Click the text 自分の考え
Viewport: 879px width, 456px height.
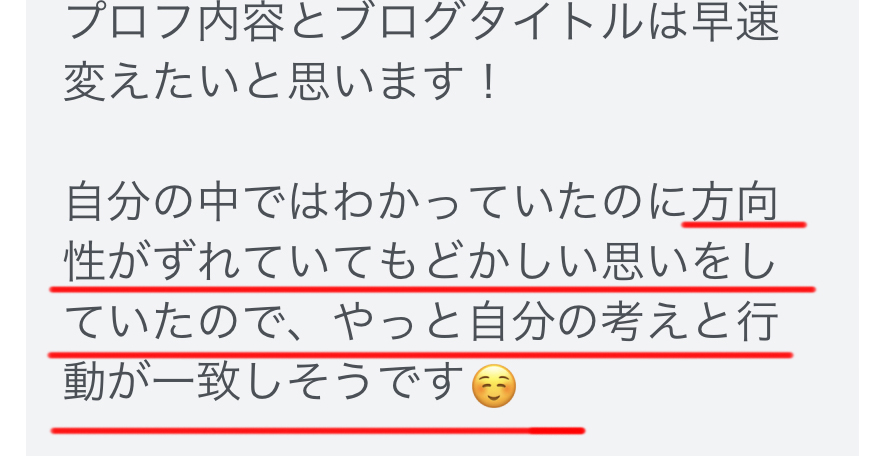579,323
